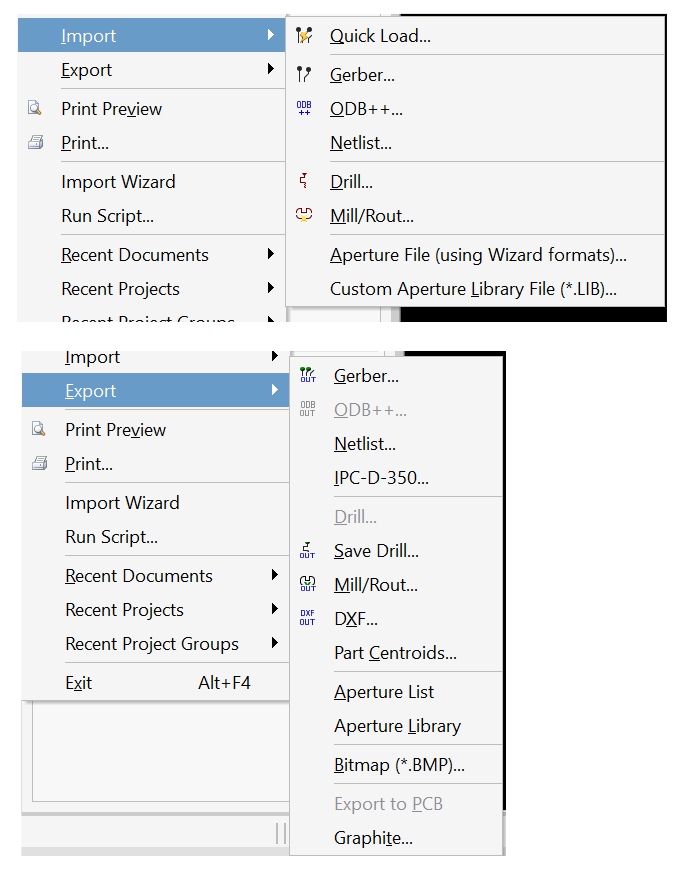Click Save Drill icon in Export submenu
The image size is (681, 875).
[x=308, y=550]
